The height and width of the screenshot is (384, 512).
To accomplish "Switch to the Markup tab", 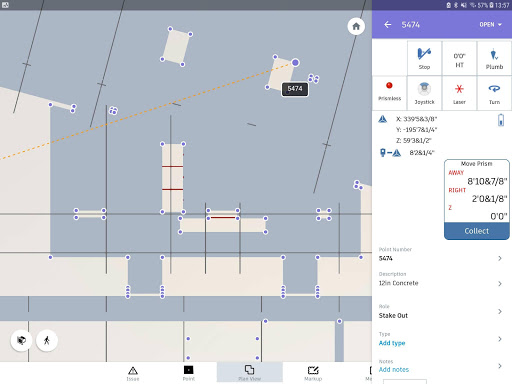I will [313, 374].
